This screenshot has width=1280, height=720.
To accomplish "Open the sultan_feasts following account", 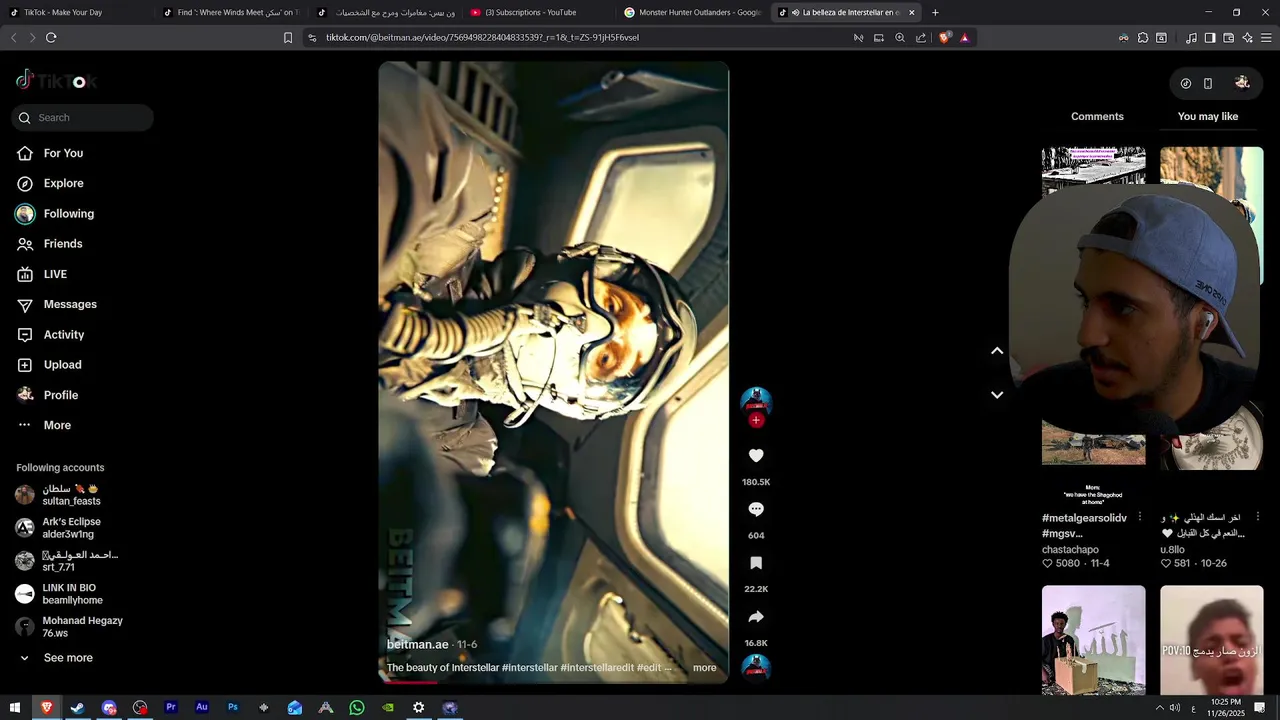I will click(70, 495).
